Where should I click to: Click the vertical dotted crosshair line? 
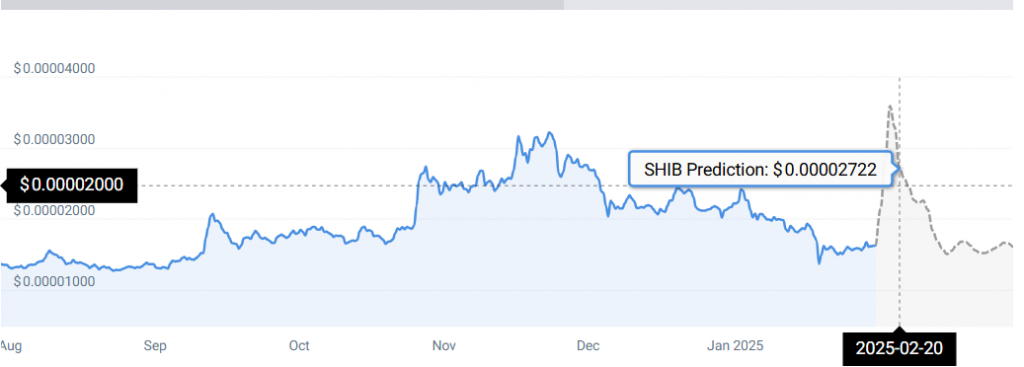click(899, 202)
